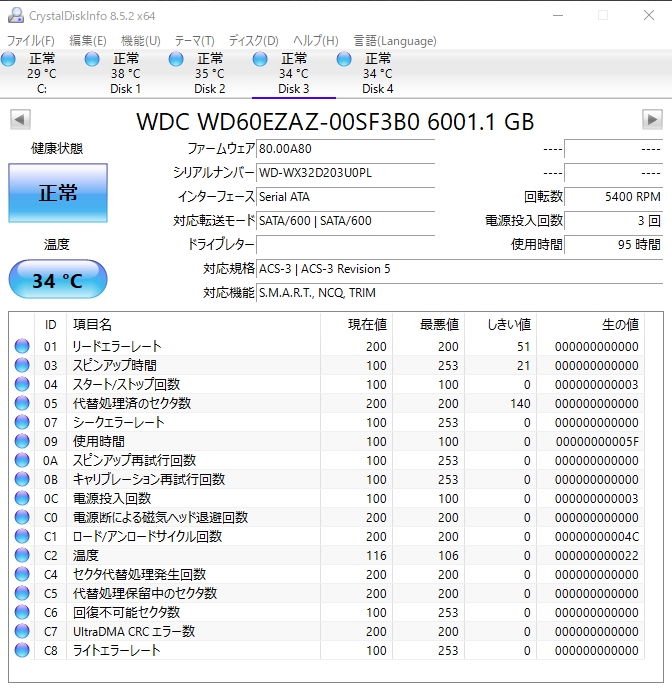Click the S.M.A.R.T., NCQ, TRIM features field
This screenshot has width=672, height=691.
click(x=460, y=293)
